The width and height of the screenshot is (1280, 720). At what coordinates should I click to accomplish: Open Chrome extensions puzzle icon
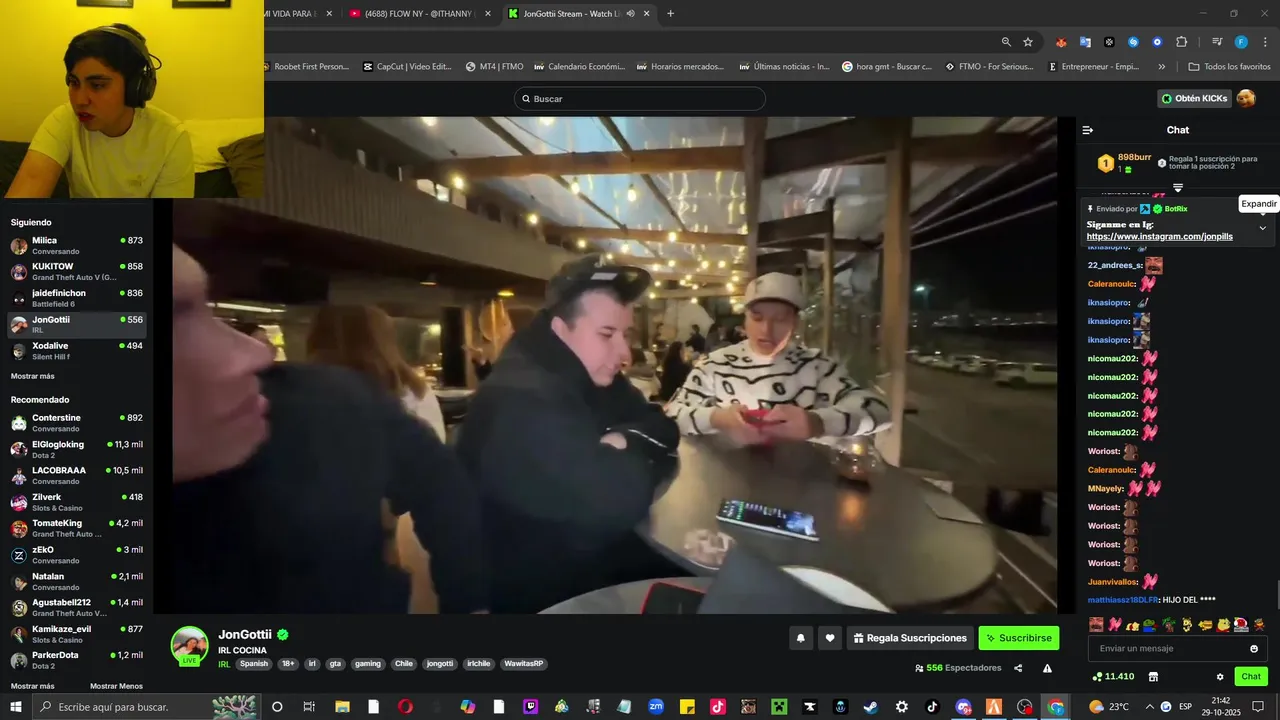(x=1181, y=42)
